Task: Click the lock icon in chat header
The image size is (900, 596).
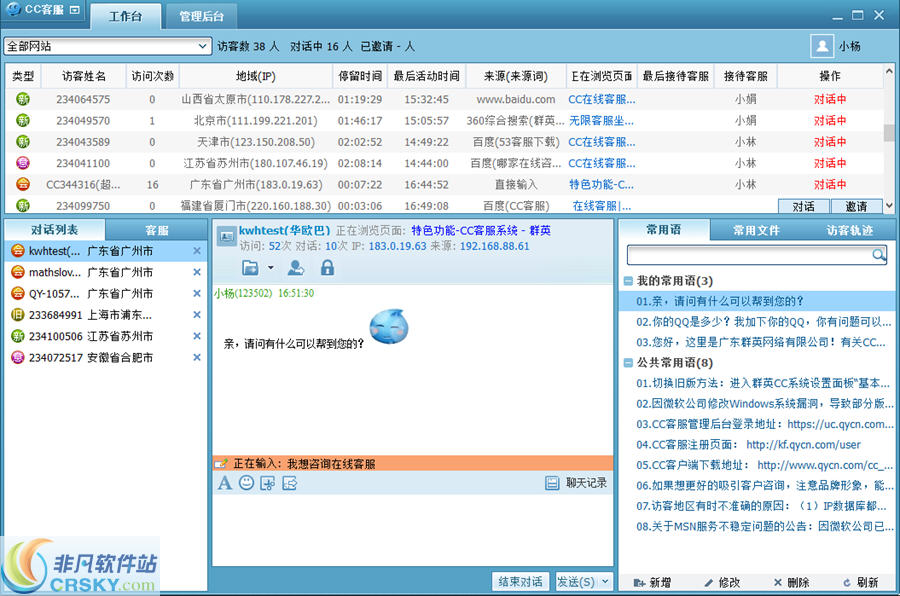Action: (327, 268)
